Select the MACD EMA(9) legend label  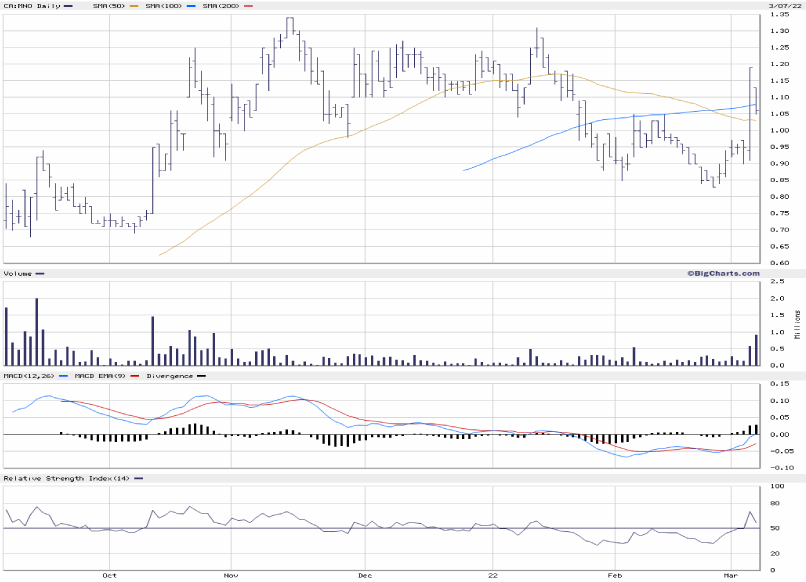102,376
